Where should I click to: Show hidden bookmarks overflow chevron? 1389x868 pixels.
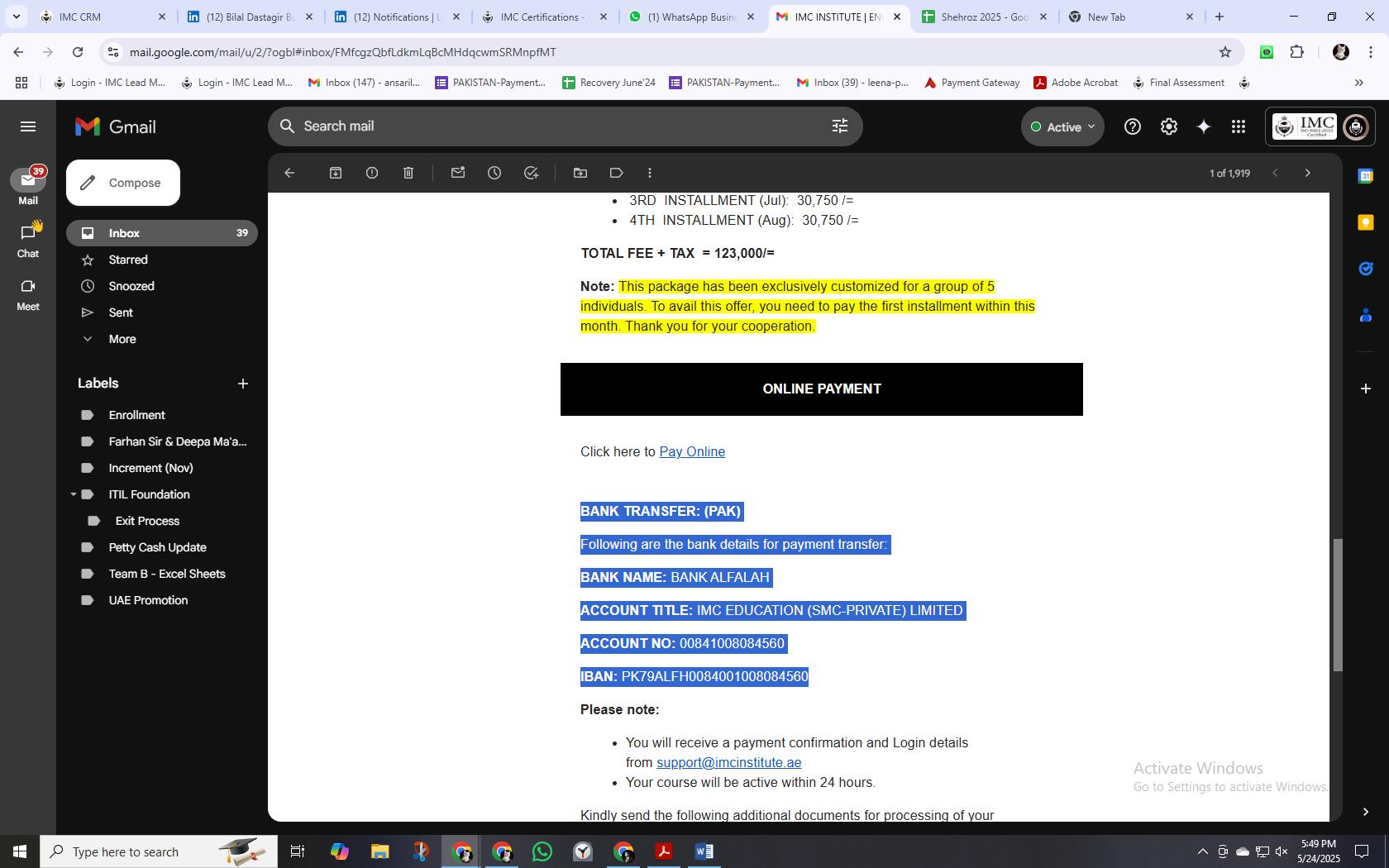[1358, 83]
